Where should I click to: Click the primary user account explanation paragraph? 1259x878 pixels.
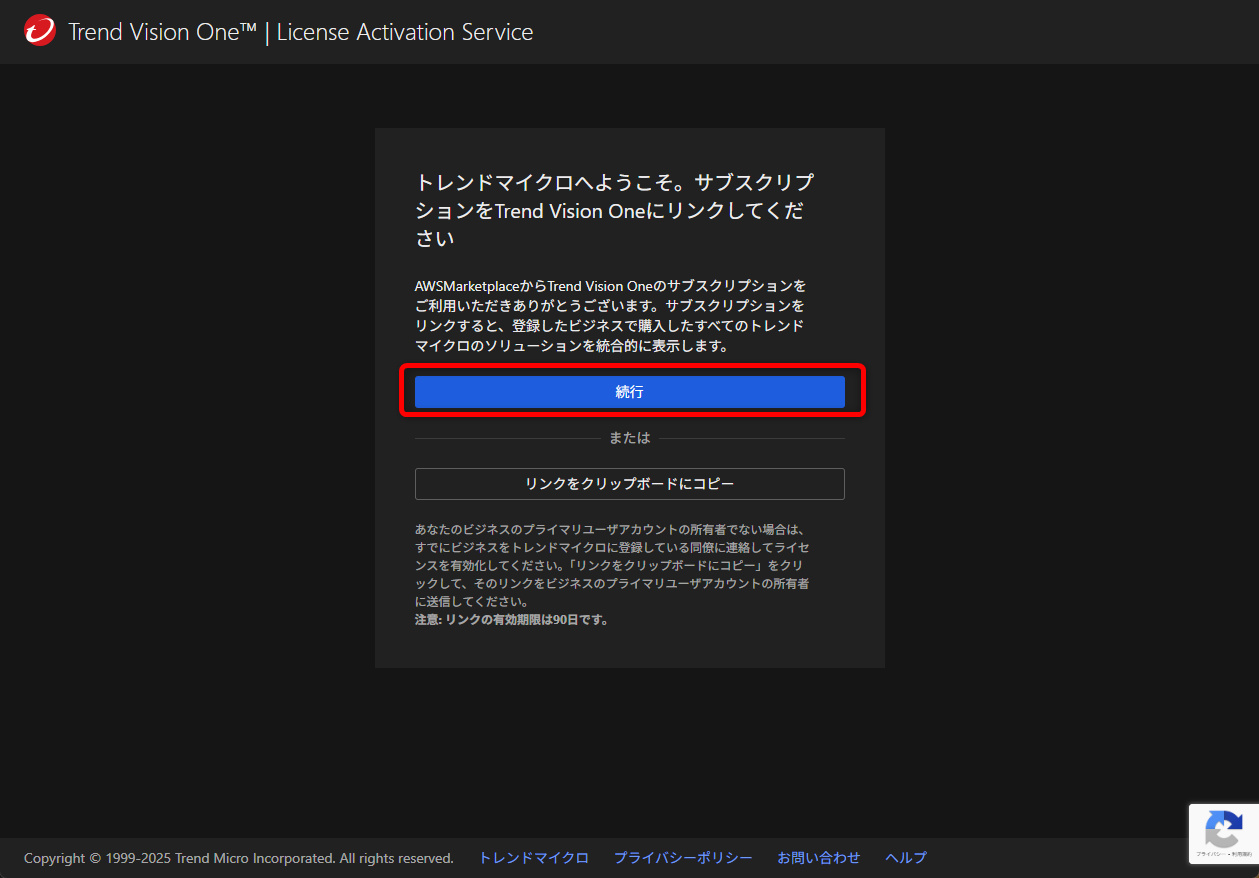coord(612,565)
